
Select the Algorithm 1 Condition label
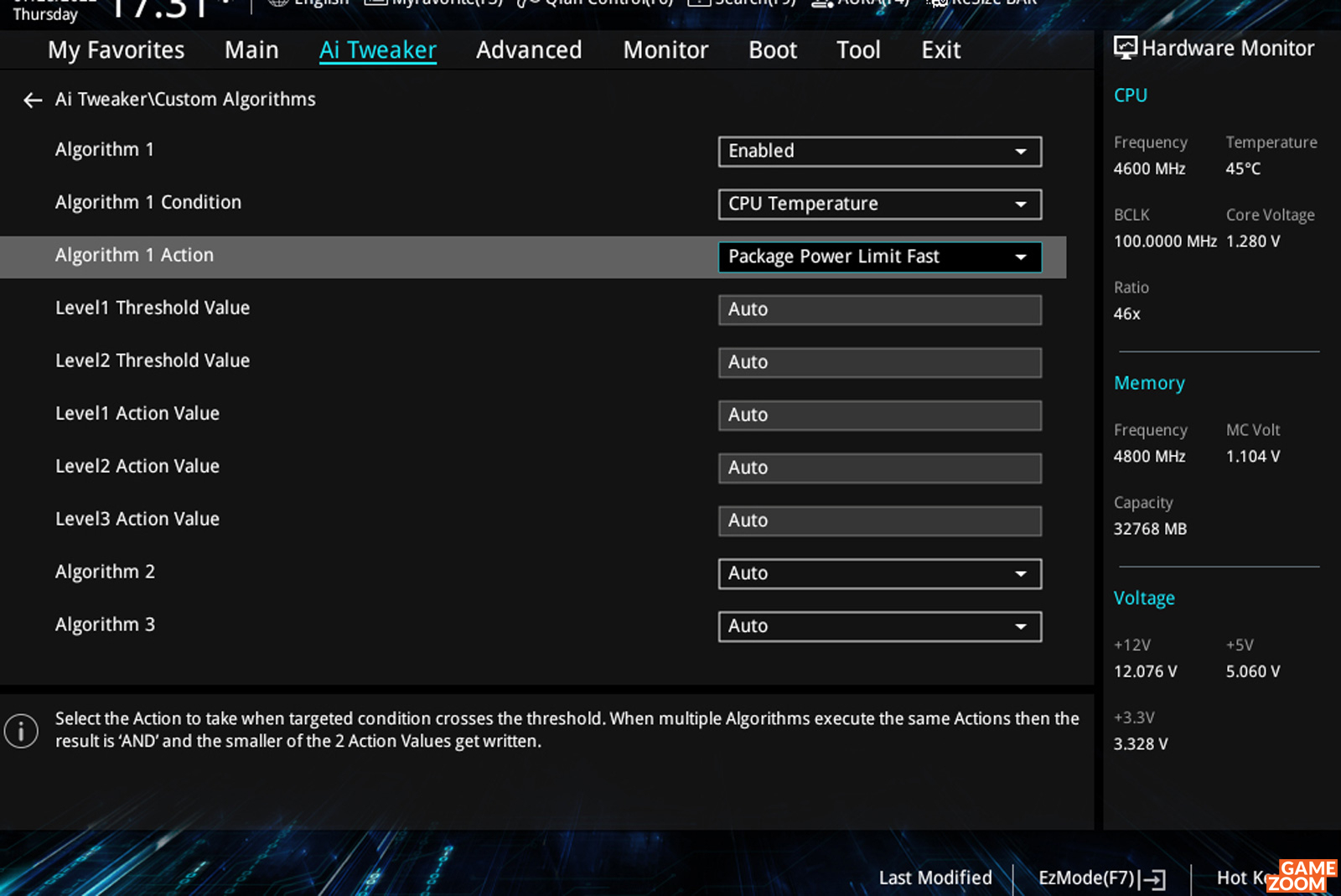(x=148, y=203)
